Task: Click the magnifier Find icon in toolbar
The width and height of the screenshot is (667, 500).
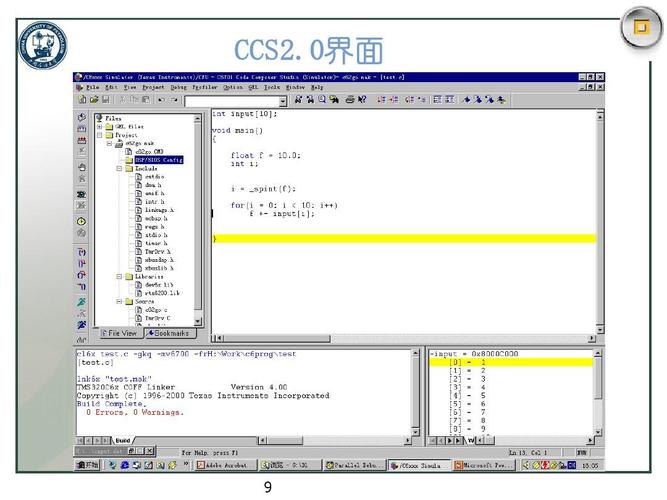Action: [322, 100]
